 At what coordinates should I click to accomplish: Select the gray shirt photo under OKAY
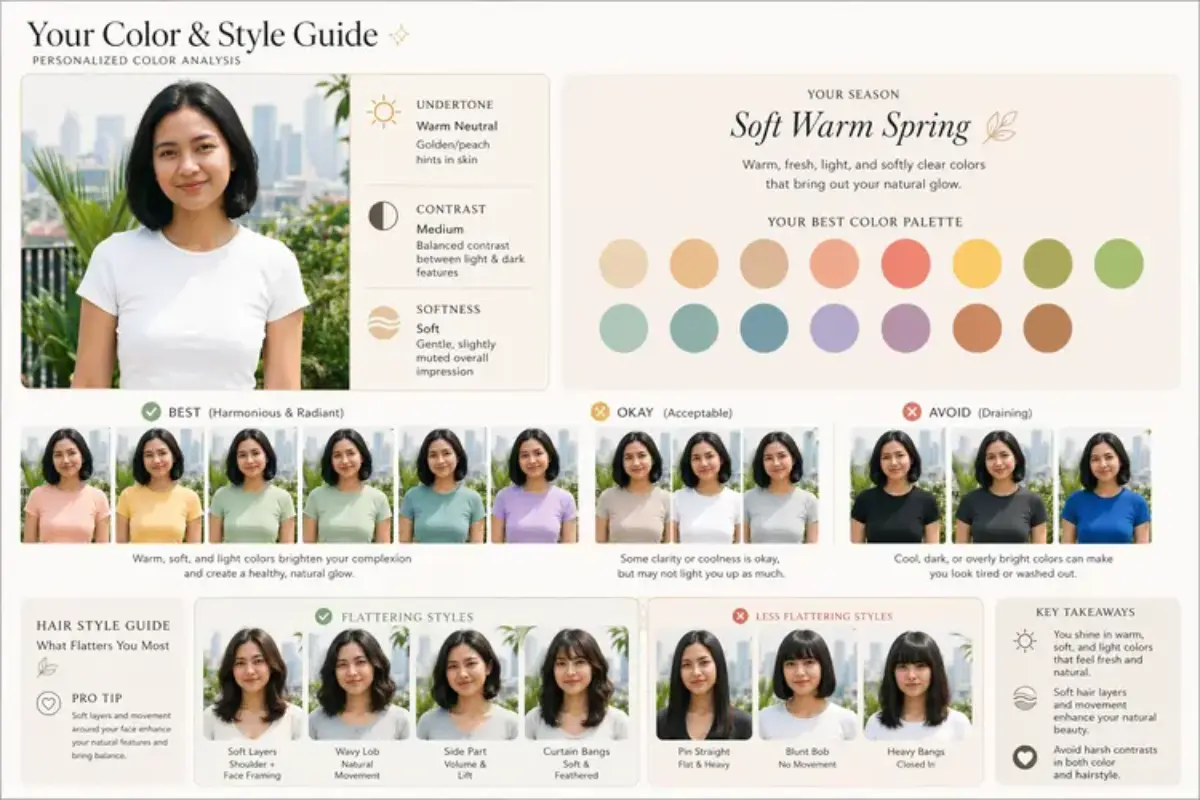point(781,485)
